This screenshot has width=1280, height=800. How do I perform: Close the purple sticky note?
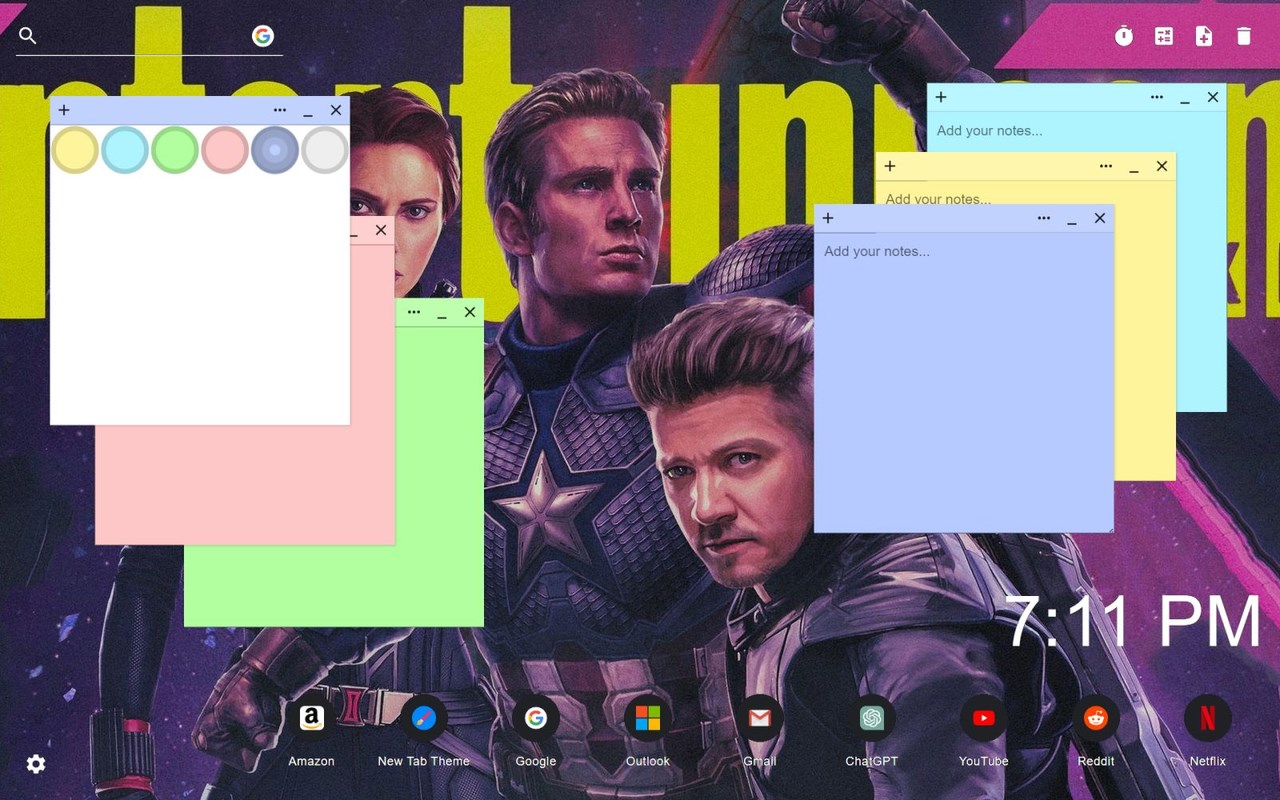coord(1100,218)
